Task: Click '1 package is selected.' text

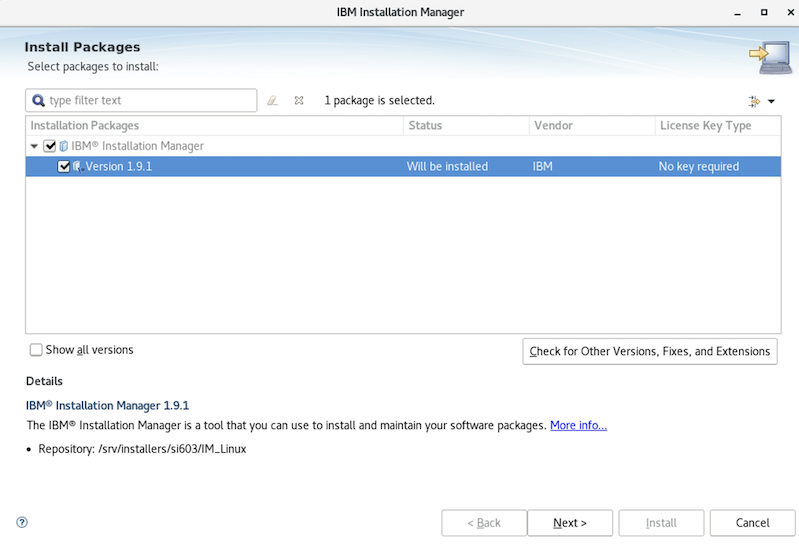Action: [x=380, y=100]
